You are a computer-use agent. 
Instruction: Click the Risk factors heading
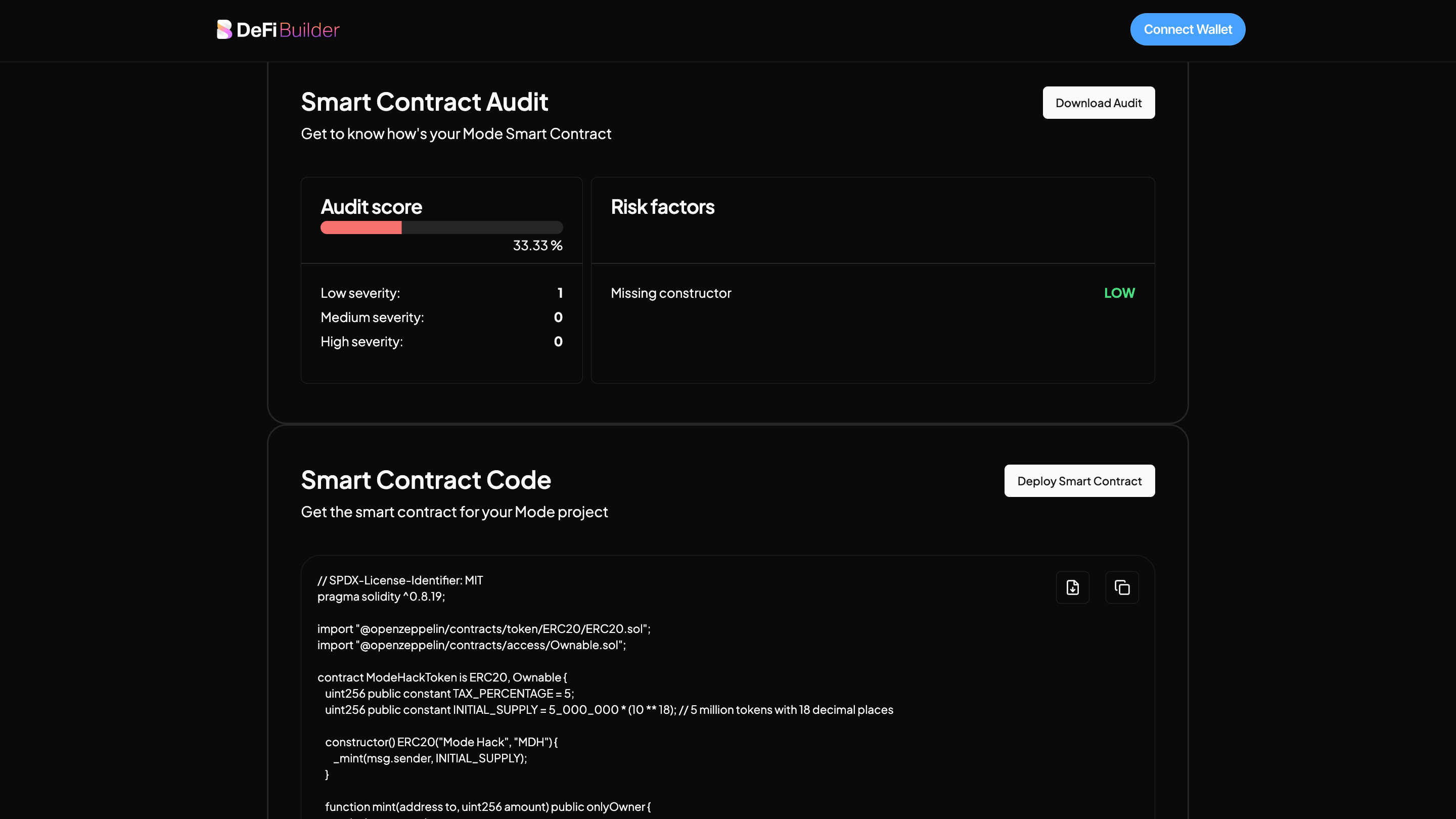tap(662, 207)
